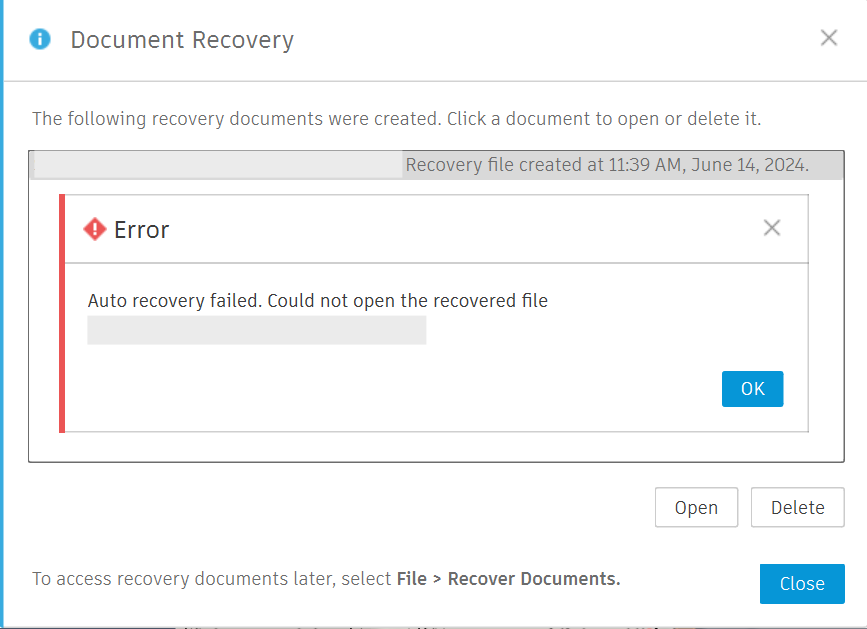Click the Document Recovery title
Viewport: 867px width, 629px height.
click(x=182, y=39)
